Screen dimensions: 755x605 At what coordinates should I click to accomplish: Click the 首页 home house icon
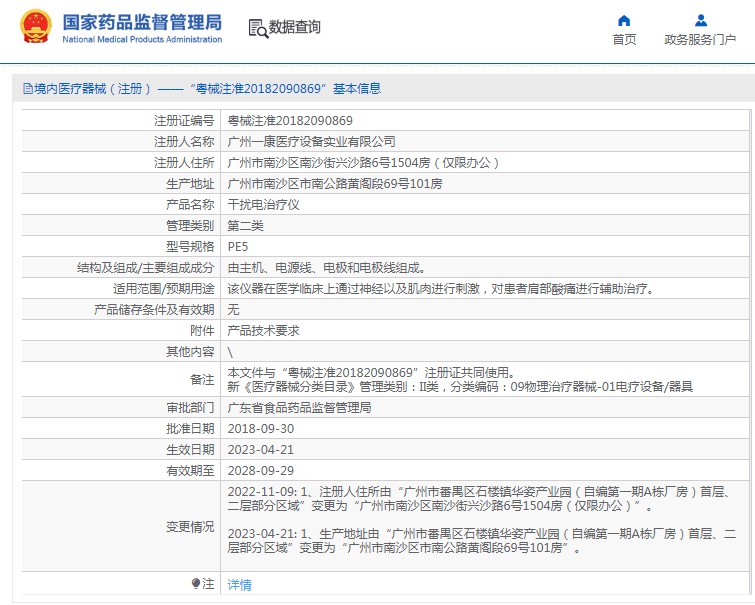click(624, 20)
